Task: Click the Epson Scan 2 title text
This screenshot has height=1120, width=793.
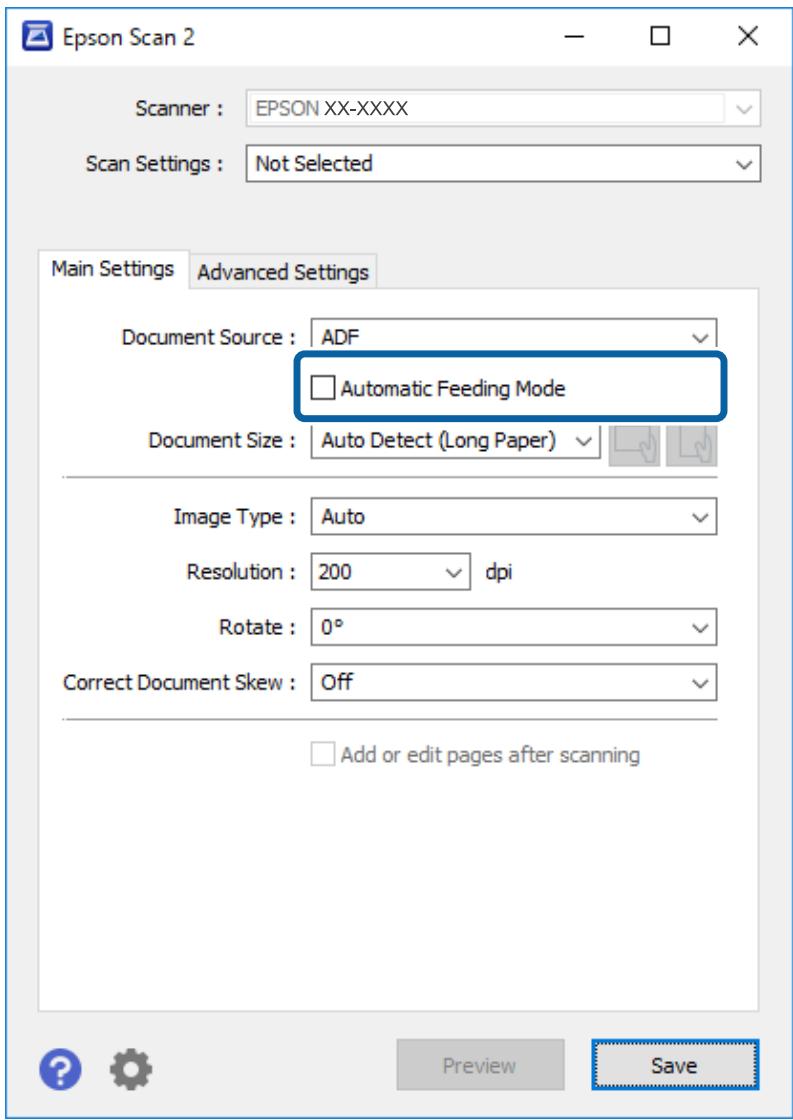Action: [x=129, y=38]
